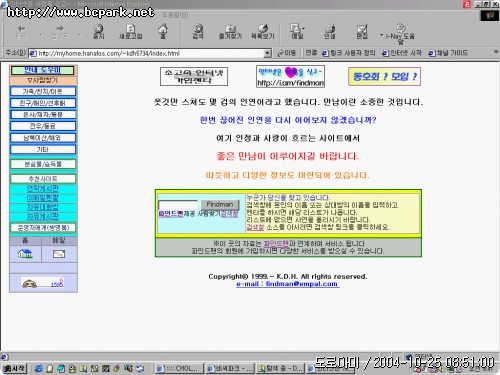Viewport: 500px width, 375px height.
Task: Open the 채널 가이드 links-bar shortcut
Action: click(x=448, y=53)
